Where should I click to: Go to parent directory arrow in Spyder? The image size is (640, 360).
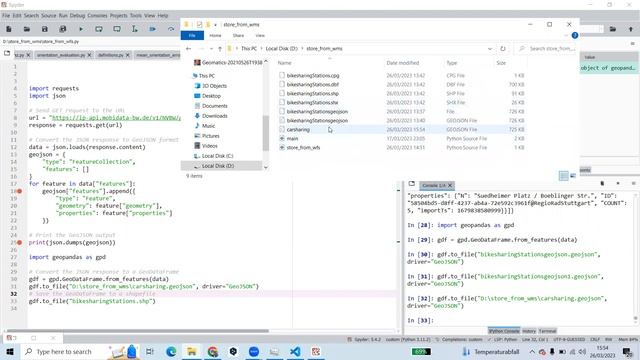tap(631, 29)
